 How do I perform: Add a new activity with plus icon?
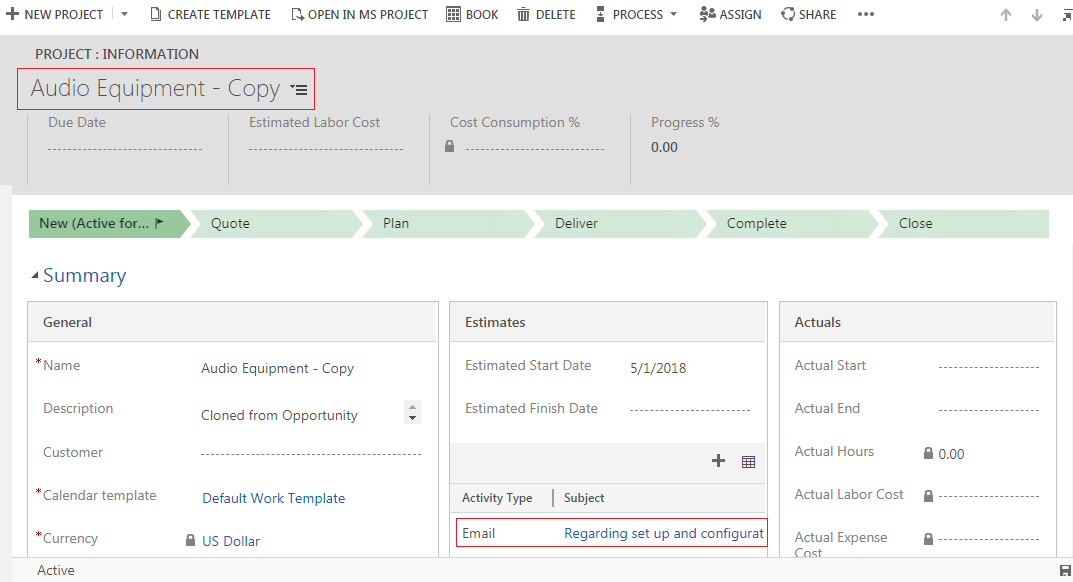pos(718,461)
